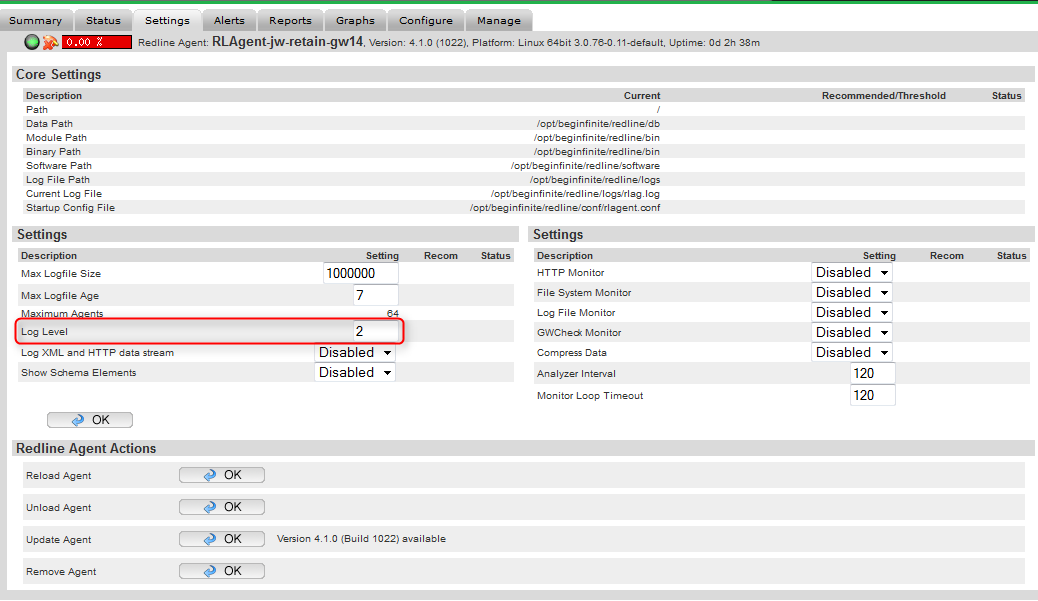Click the Startup Config File description label
1038x601 pixels.
coord(70,208)
